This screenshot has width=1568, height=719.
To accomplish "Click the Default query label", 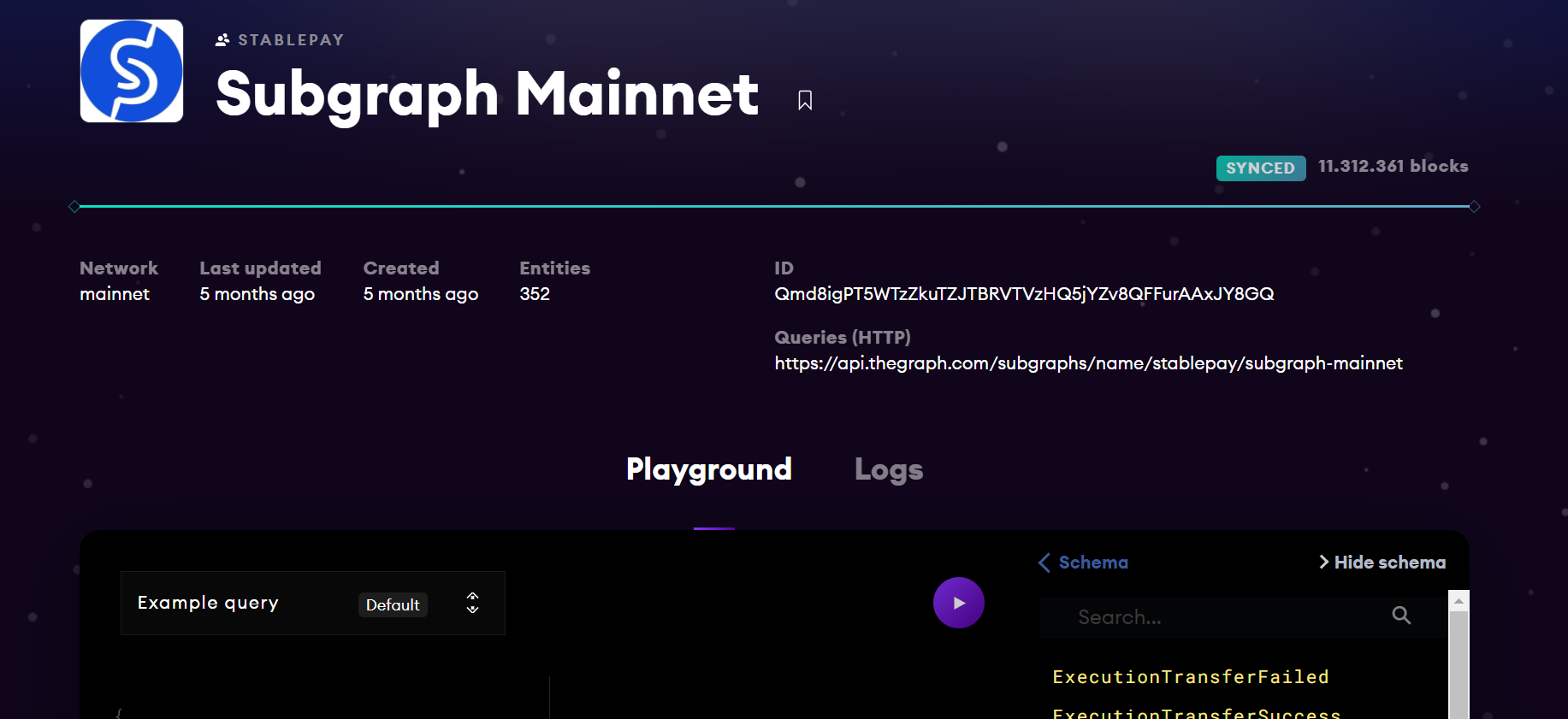I will (x=393, y=604).
